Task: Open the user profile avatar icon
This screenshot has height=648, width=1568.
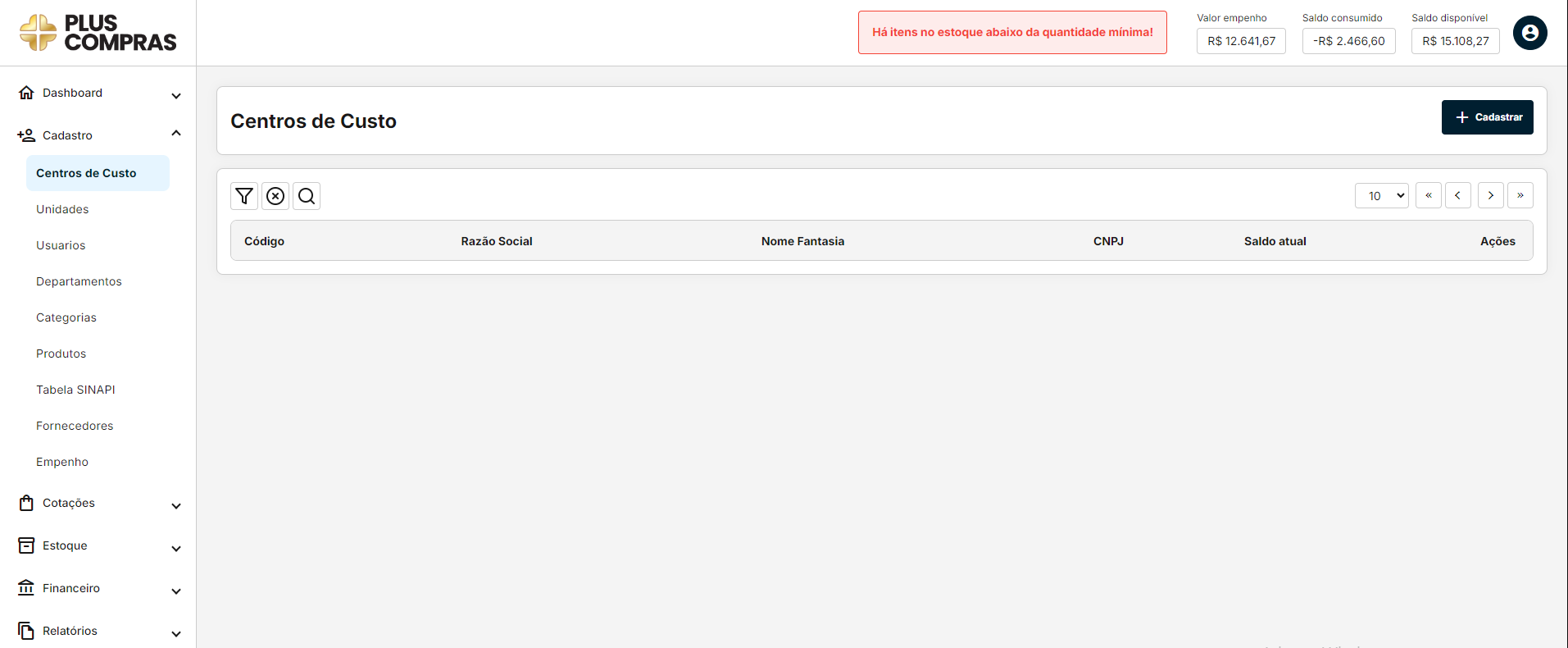Action: click(1529, 34)
